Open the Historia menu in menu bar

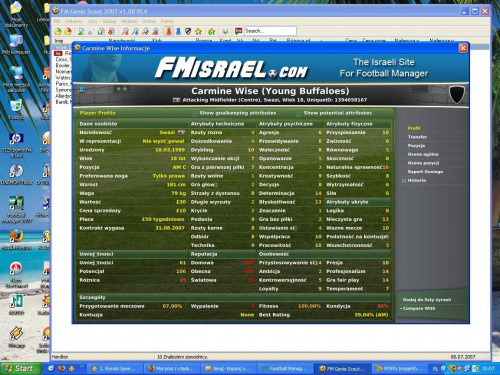[129, 21]
